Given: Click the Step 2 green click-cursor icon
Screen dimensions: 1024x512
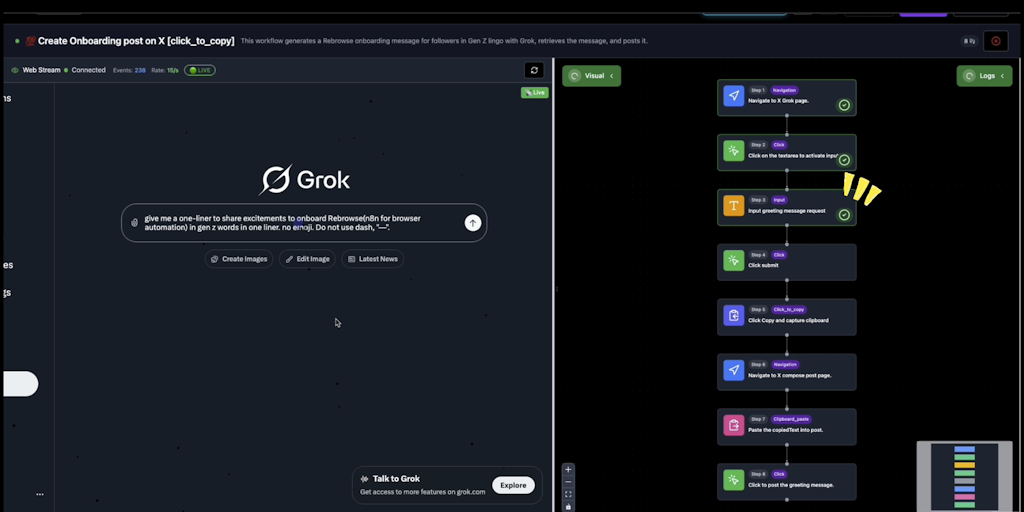Looking at the screenshot, I should pyautogui.click(x=733, y=151).
